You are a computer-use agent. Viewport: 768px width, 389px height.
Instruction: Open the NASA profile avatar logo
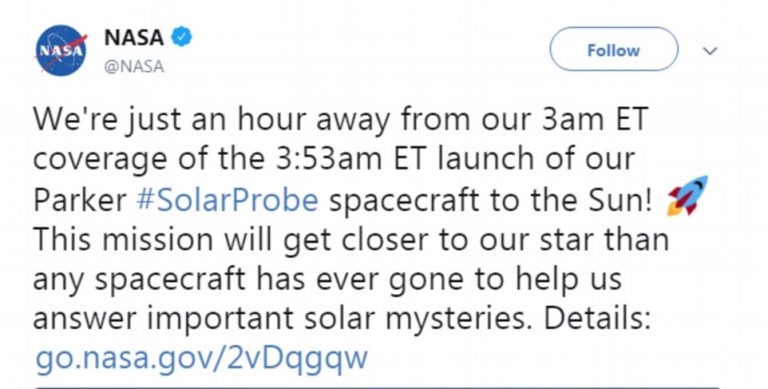[x=61, y=50]
